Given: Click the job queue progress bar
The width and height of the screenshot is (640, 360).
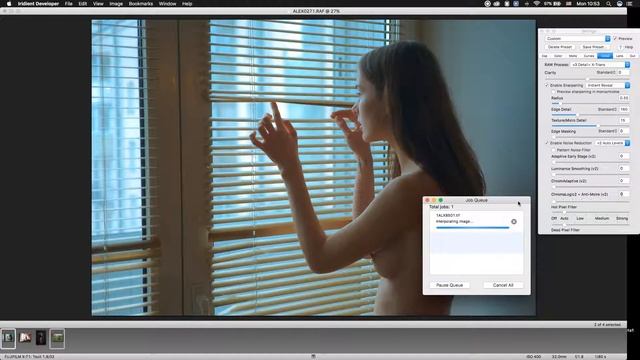Looking at the screenshot, I should (x=473, y=228).
